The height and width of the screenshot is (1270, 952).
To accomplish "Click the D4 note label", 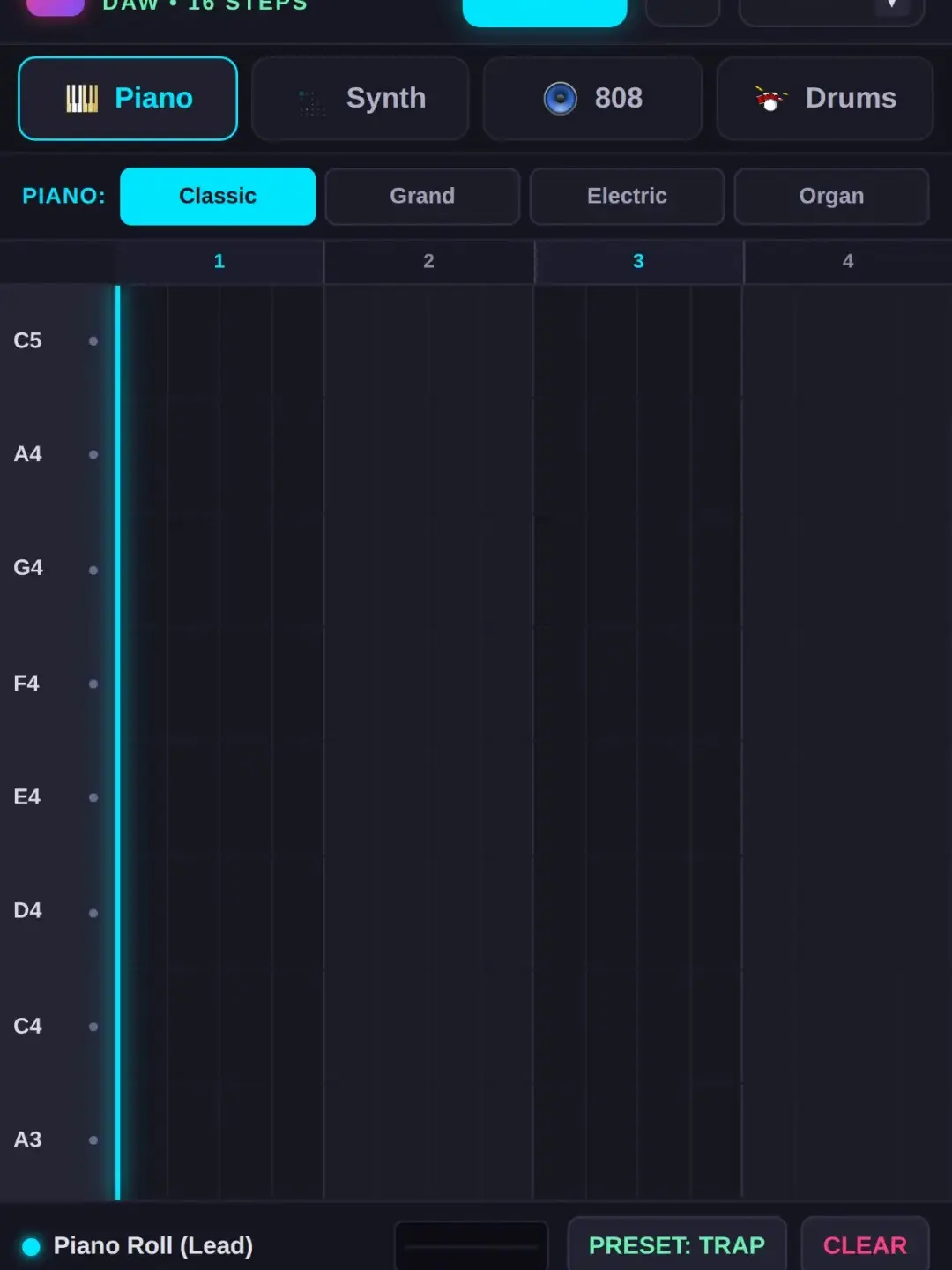I will coord(27,910).
